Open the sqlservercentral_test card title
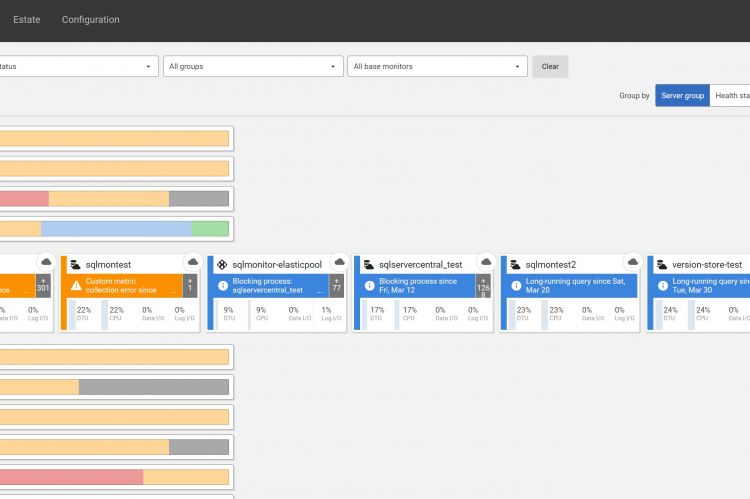The image size is (750, 499). click(420, 265)
